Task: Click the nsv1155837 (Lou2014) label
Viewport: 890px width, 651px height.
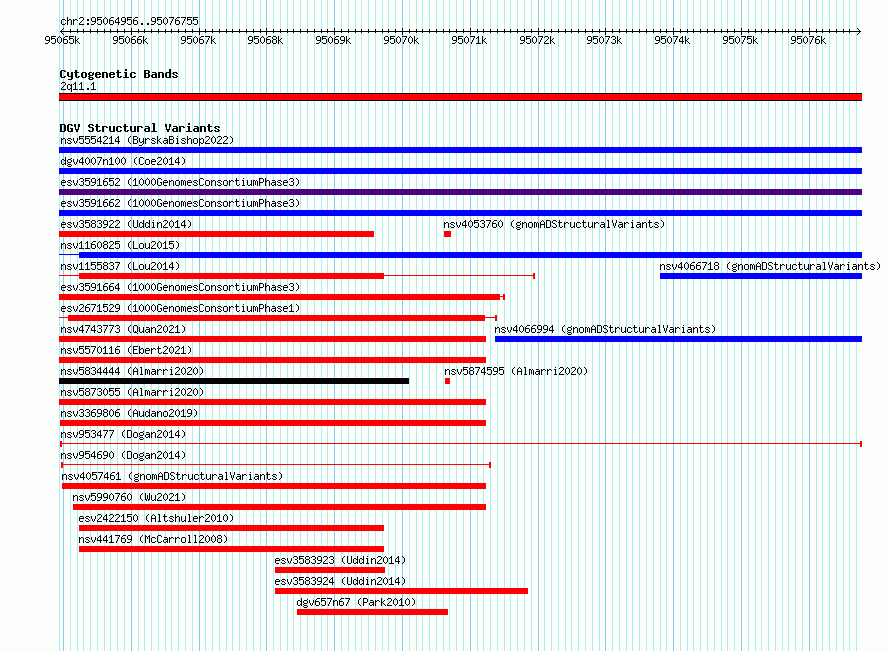Action: 120,266
